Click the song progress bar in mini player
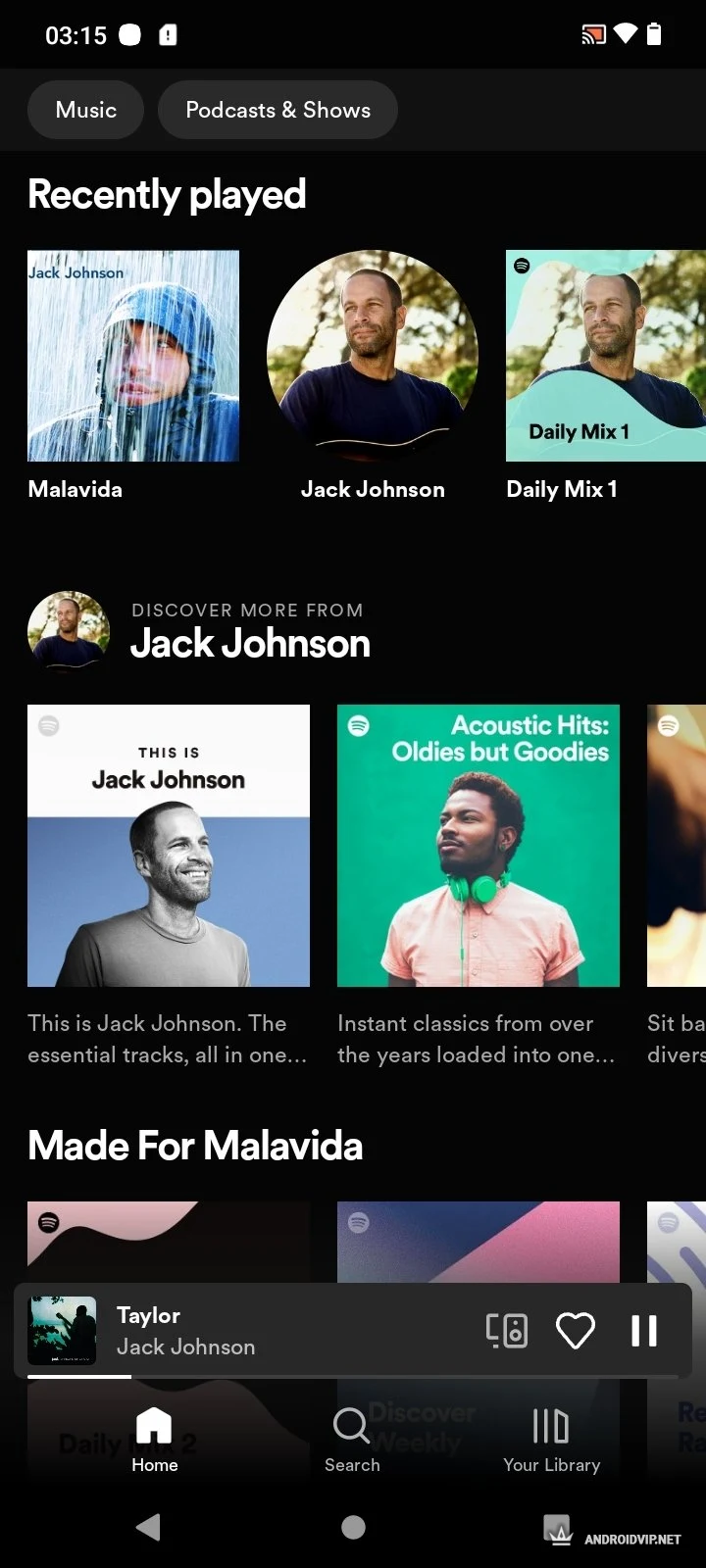 (353, 1376)
